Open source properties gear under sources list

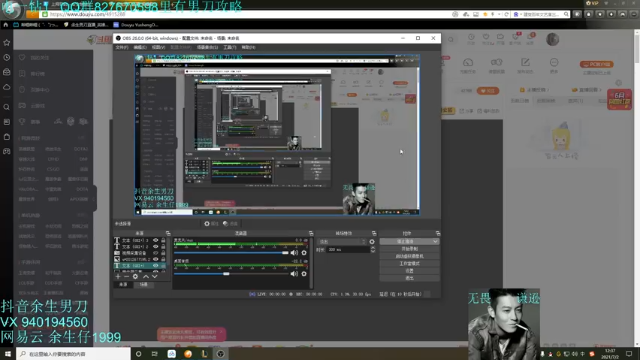pos(136,276)
